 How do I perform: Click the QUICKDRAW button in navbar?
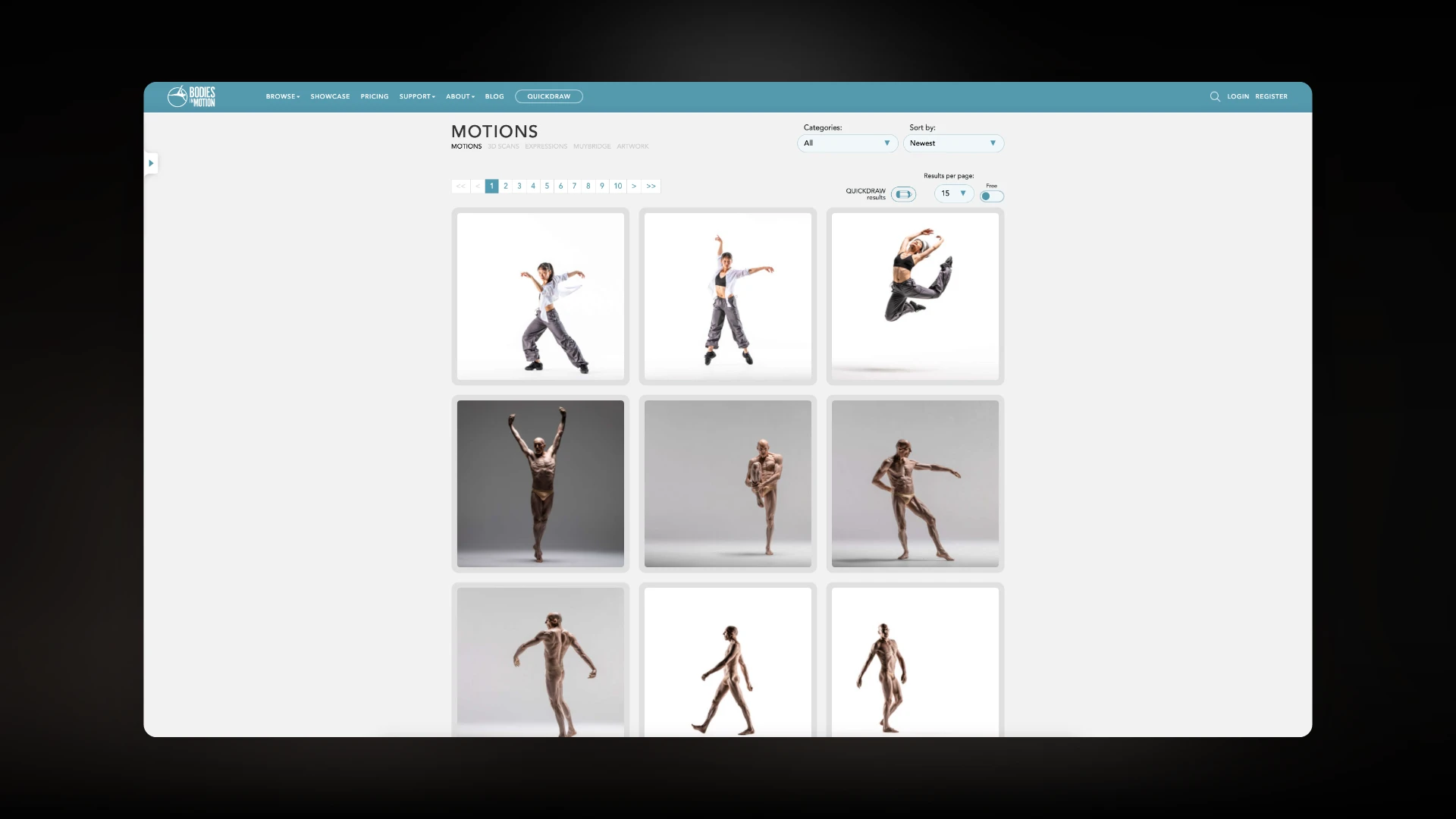tap(548, 96)
